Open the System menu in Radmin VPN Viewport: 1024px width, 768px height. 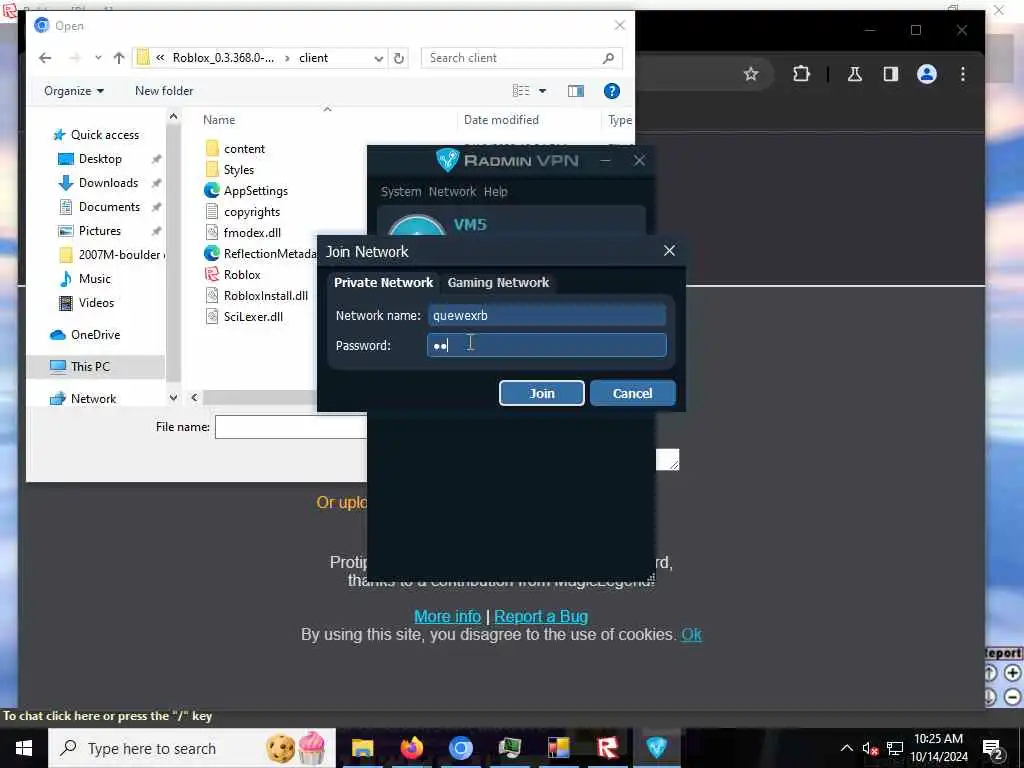point(401,191)
